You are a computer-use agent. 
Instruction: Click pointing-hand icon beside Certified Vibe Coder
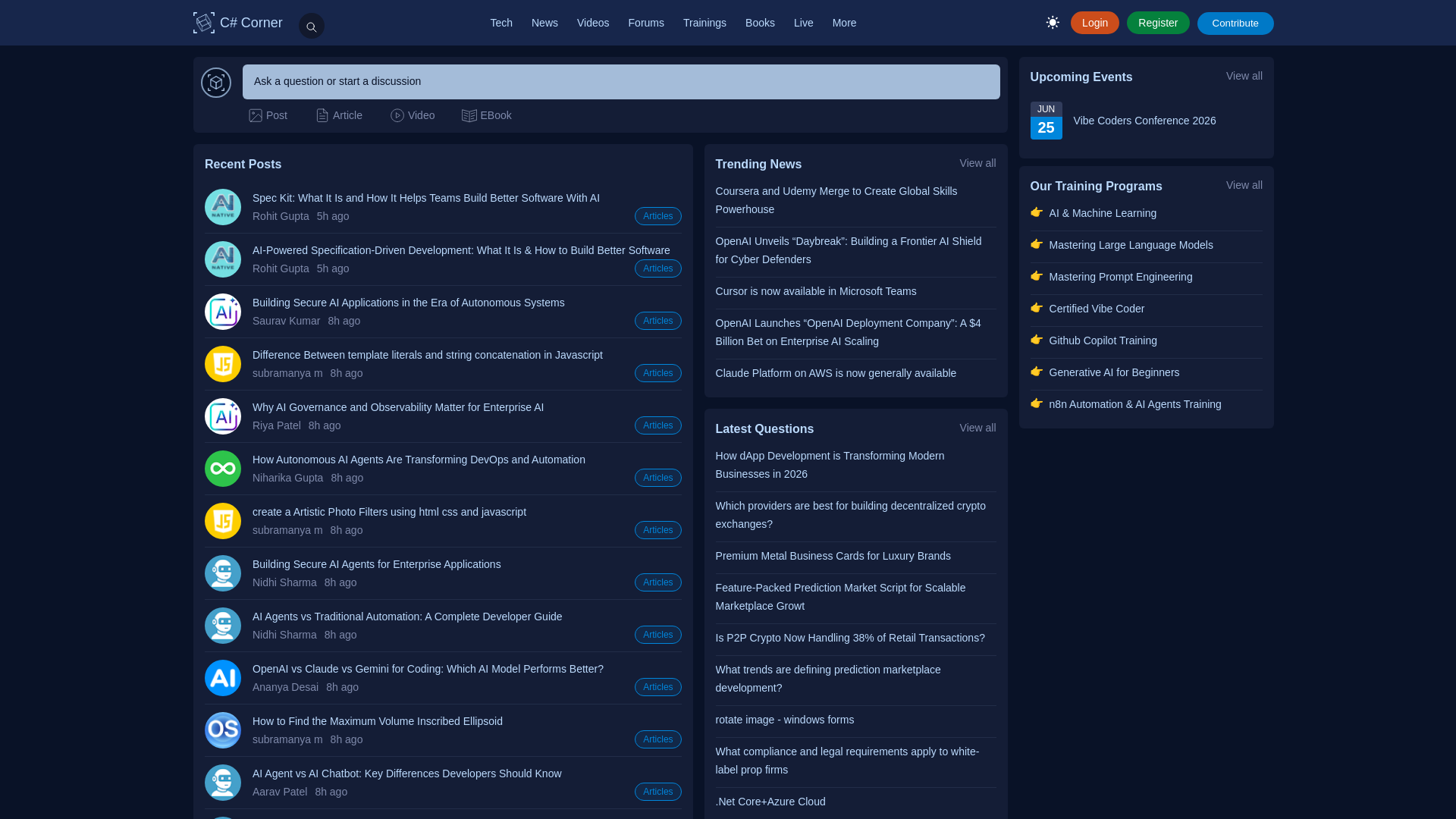[x=1037, y=308]
